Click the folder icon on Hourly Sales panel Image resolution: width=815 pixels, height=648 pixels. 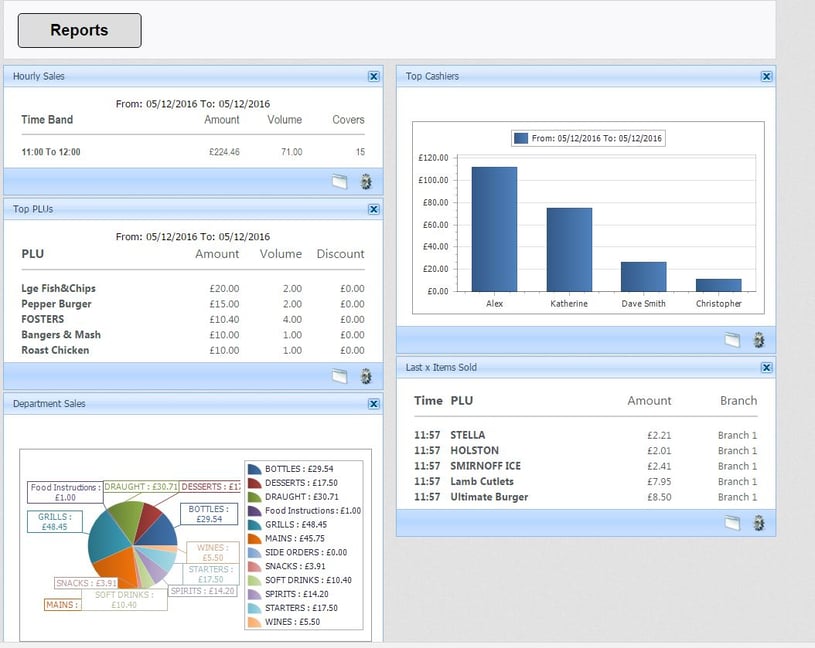pyautogui.click(x=340, y=182)
